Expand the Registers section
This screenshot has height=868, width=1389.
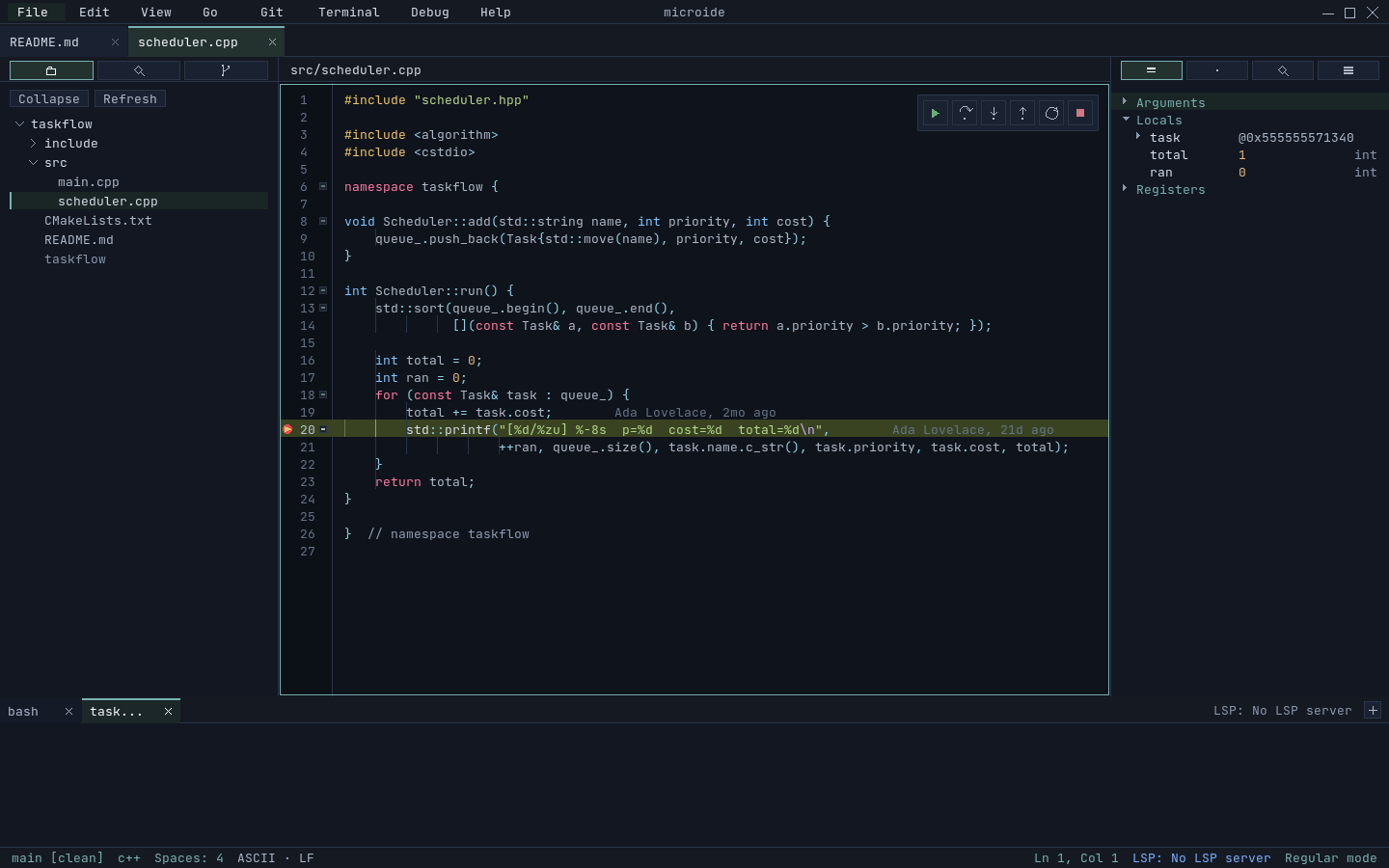[1125, 188]
